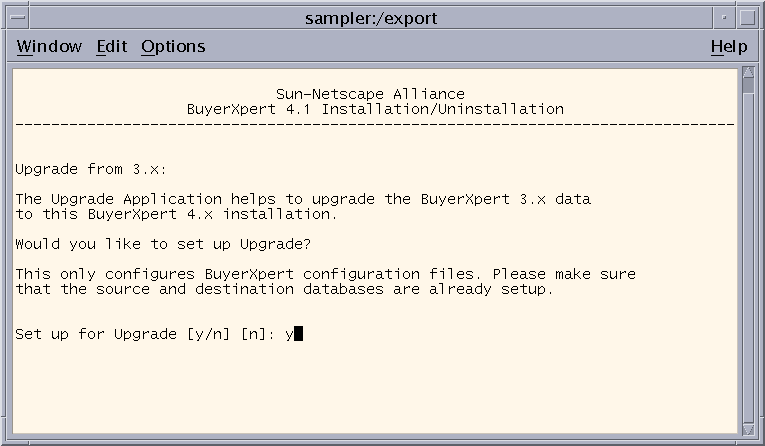Screen dimensions: 765x446
Task: Click the scrollbar up arrow
Action: click(748, 73)
